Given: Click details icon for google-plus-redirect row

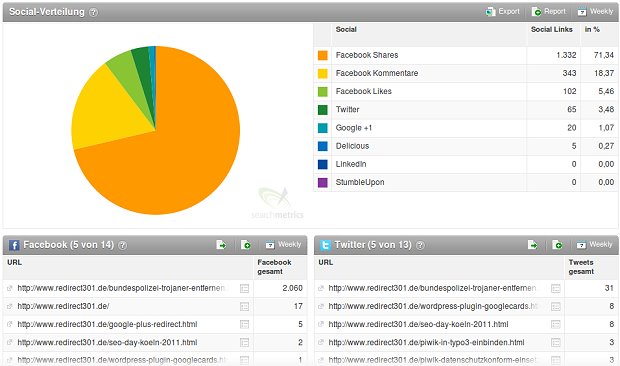Looking at the screenshot, I should click(244, 325).
